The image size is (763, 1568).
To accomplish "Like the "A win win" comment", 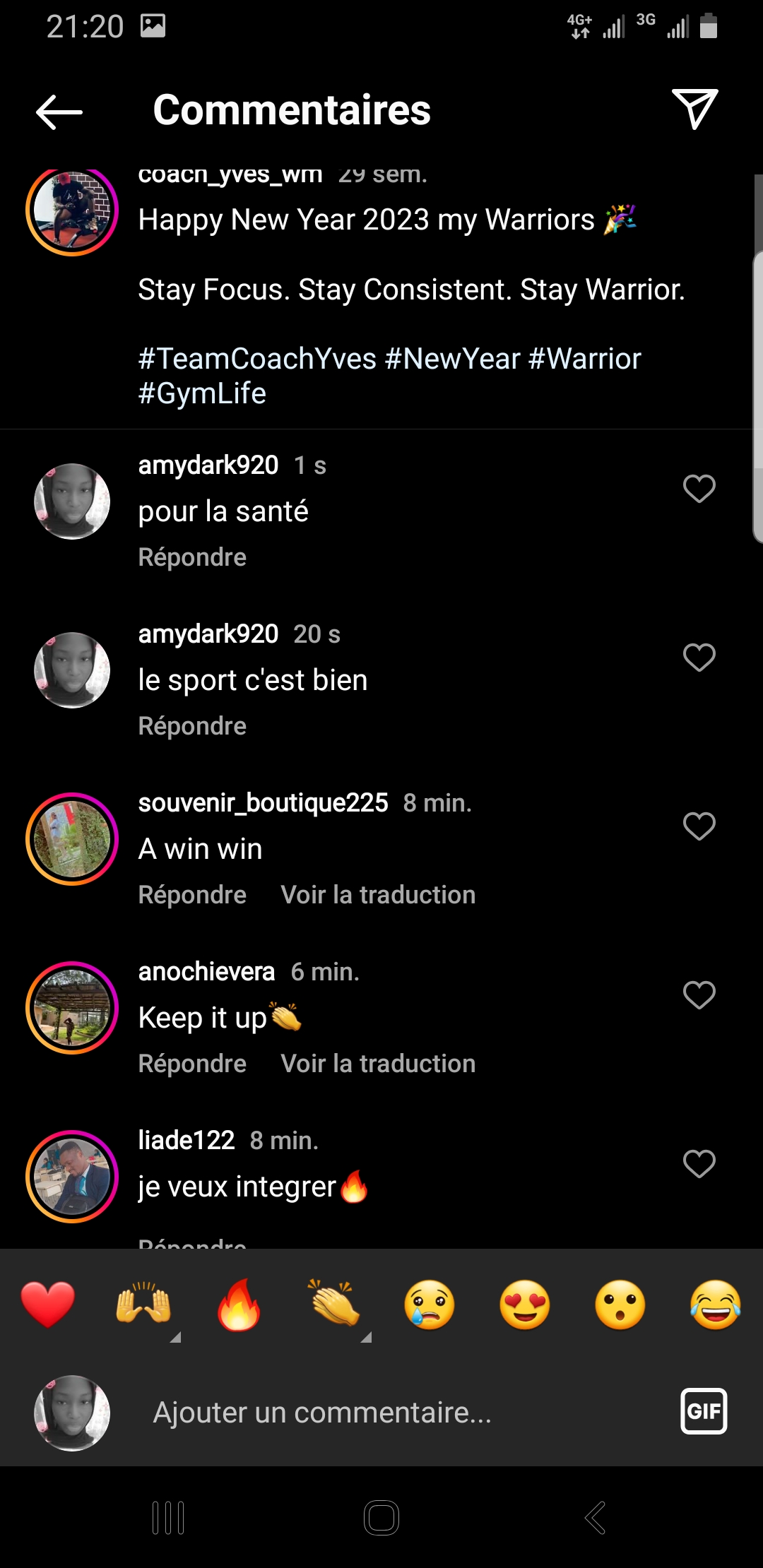I will click(x=699, y=826).
